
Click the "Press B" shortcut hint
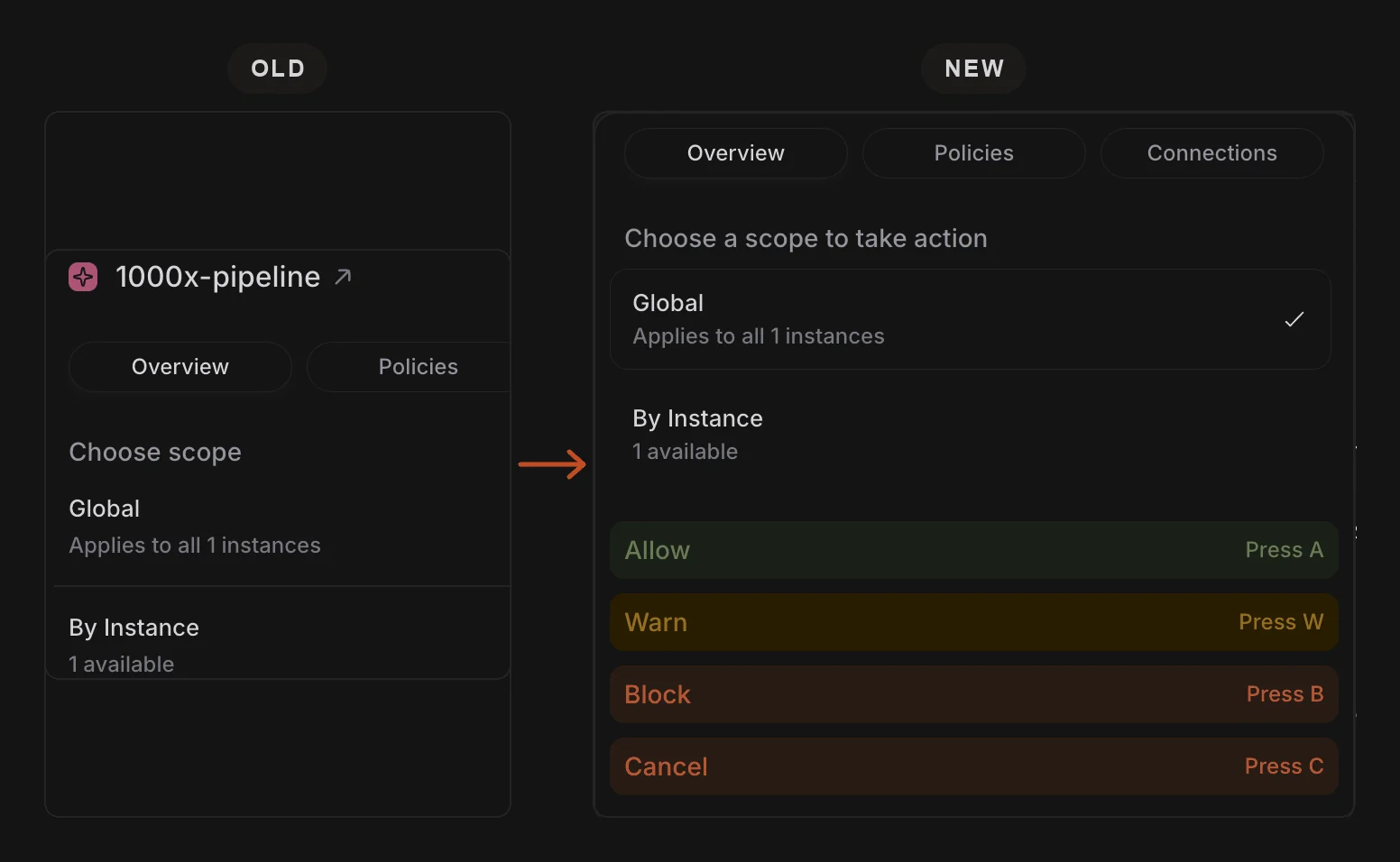1285,694
